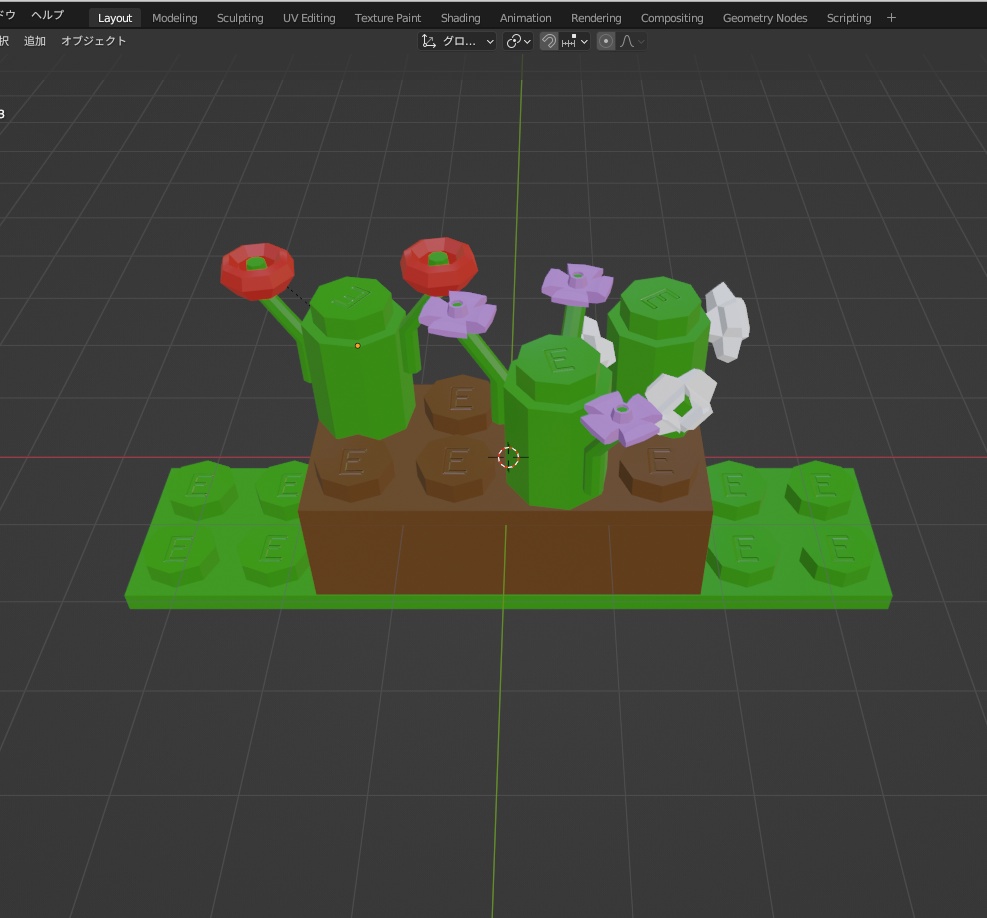Open the オブジェクト menu
Viewport: 987px width, 918px height.
(93, 41)
